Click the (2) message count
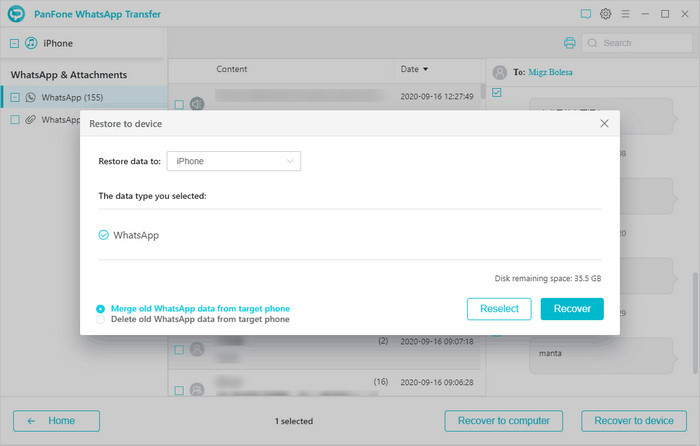Image resolution: width=700 pixels, height=446 pixels. (383, 341)
